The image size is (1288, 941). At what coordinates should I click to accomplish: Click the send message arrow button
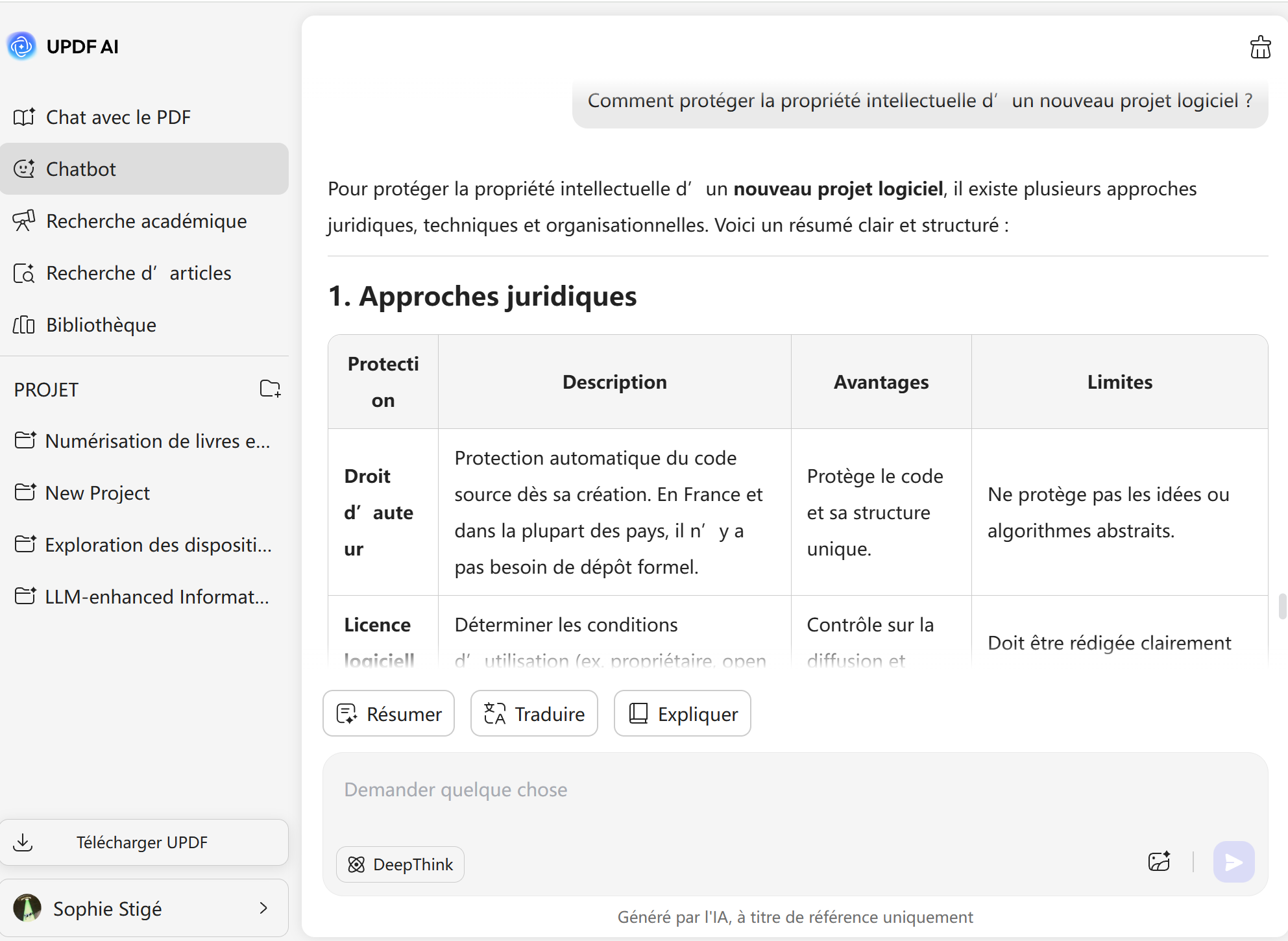pos(1233,862)
